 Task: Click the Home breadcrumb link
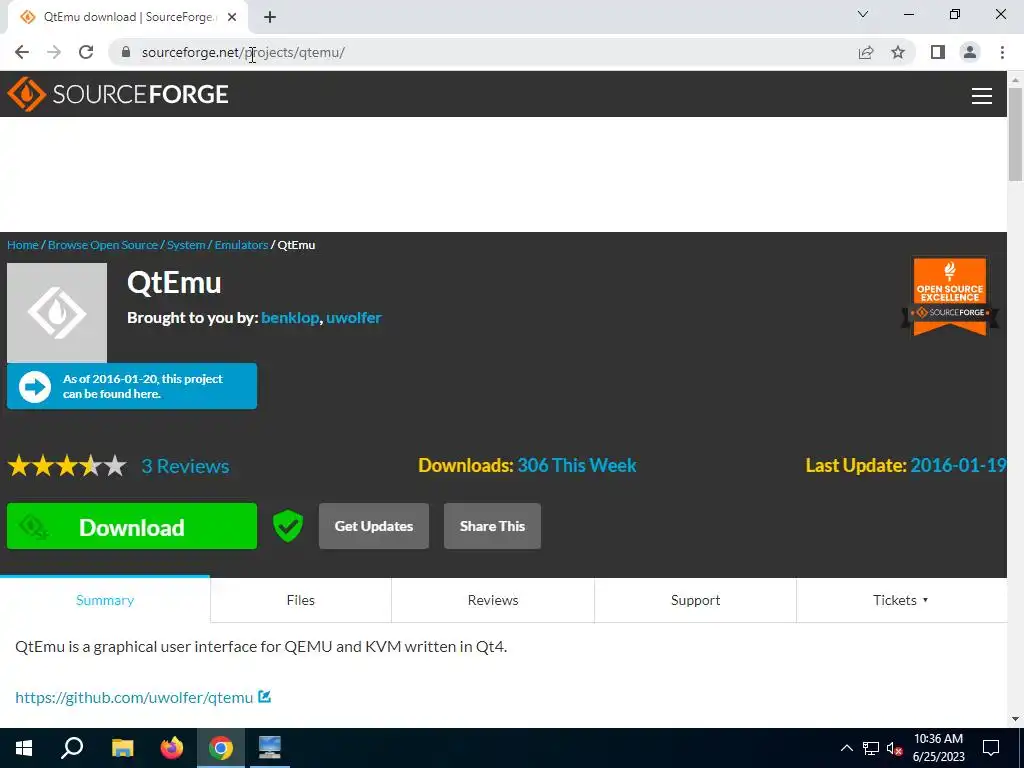23,245
